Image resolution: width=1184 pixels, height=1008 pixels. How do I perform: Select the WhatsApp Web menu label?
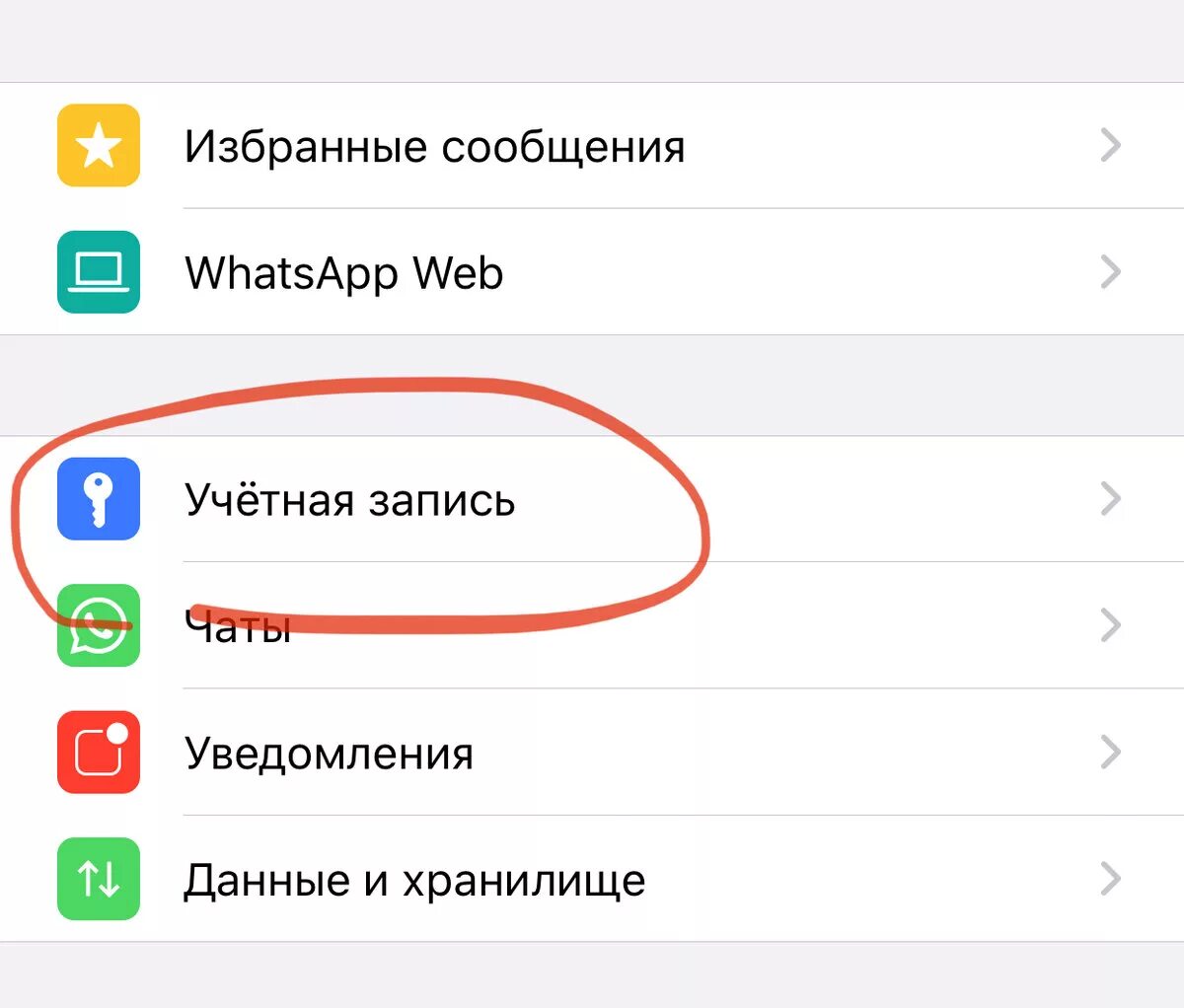pos(343,274)
